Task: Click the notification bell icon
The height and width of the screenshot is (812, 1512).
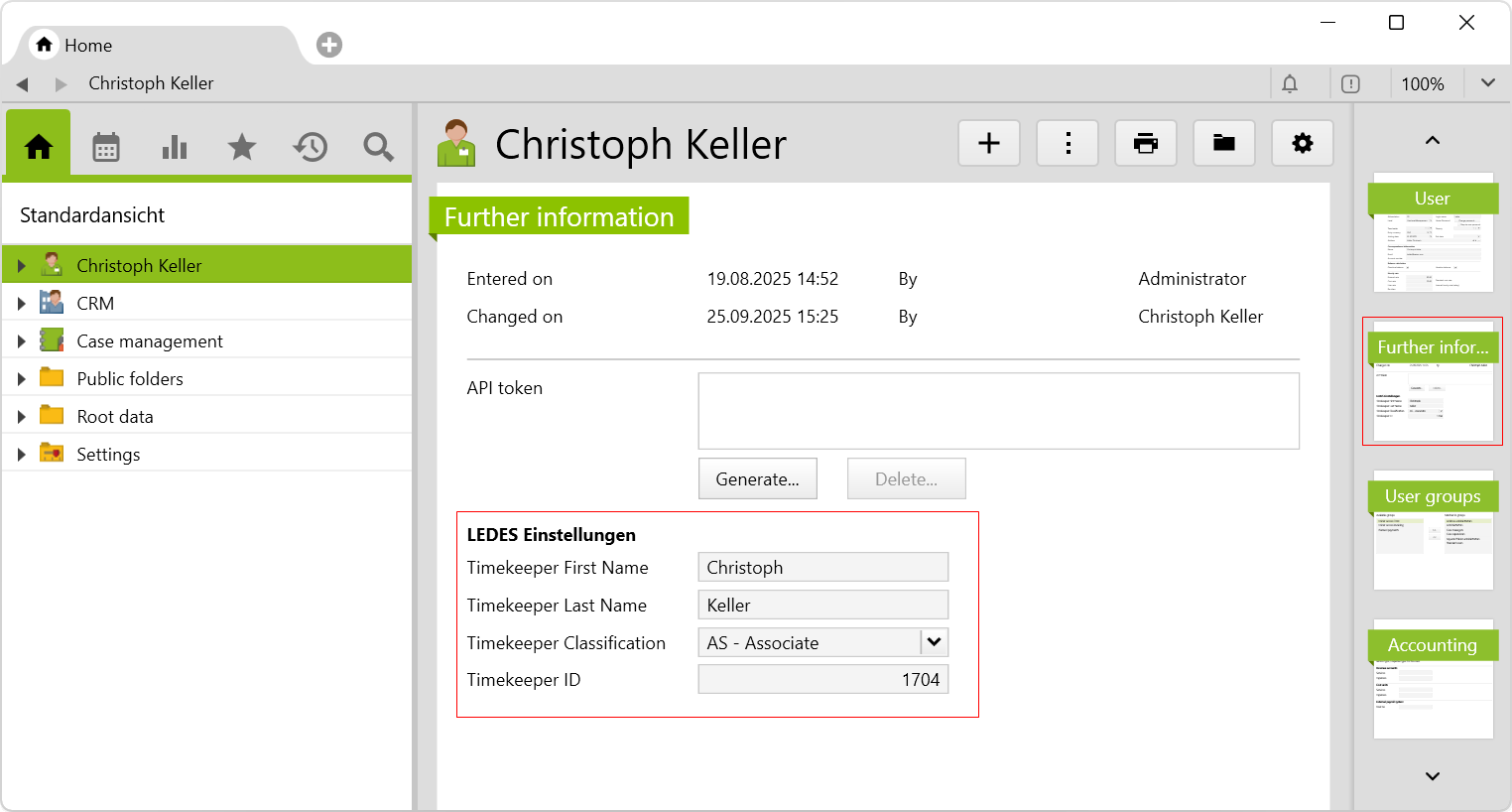Action: tap(1290, 84)
